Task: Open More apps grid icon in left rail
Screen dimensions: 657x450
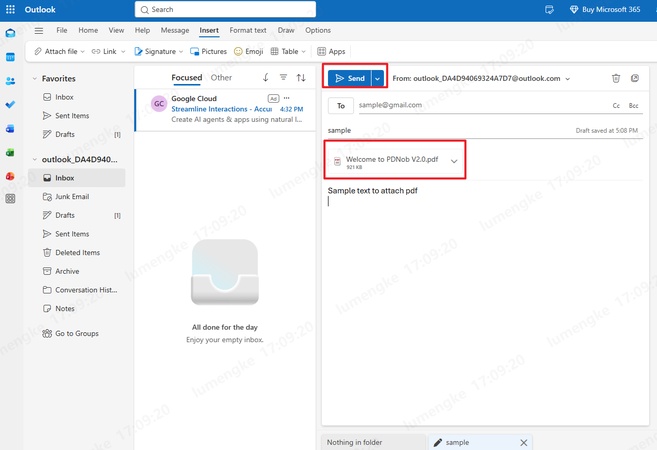Action: click(x=10, y=199)
